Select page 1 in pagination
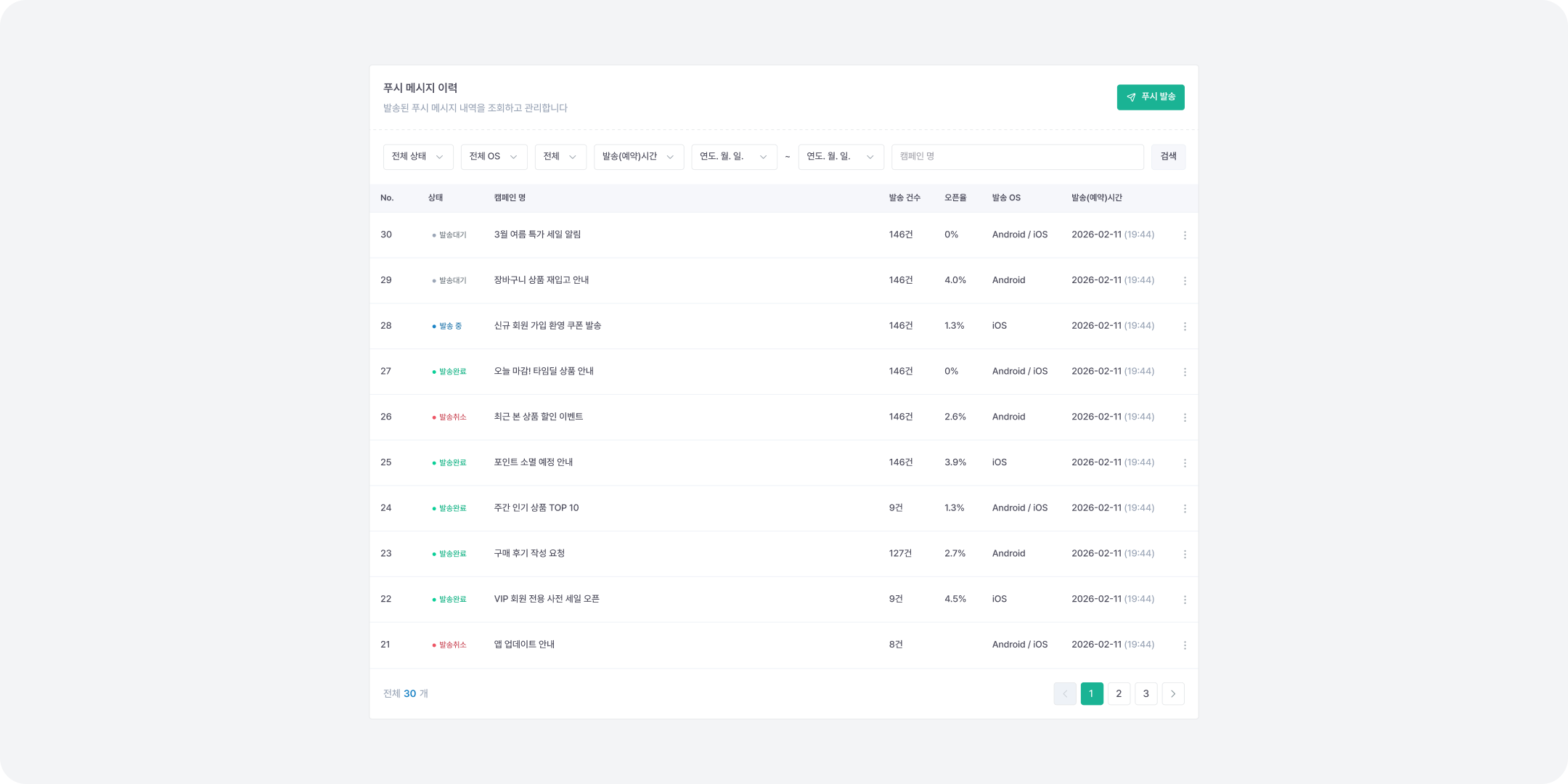Screen dimensions: 1568x784 point(1092,694)
